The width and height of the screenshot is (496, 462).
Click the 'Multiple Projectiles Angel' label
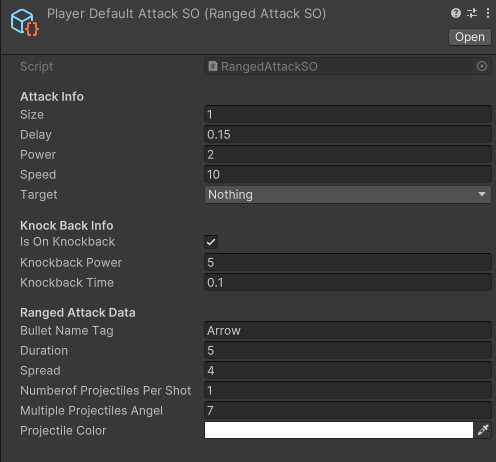91,411
